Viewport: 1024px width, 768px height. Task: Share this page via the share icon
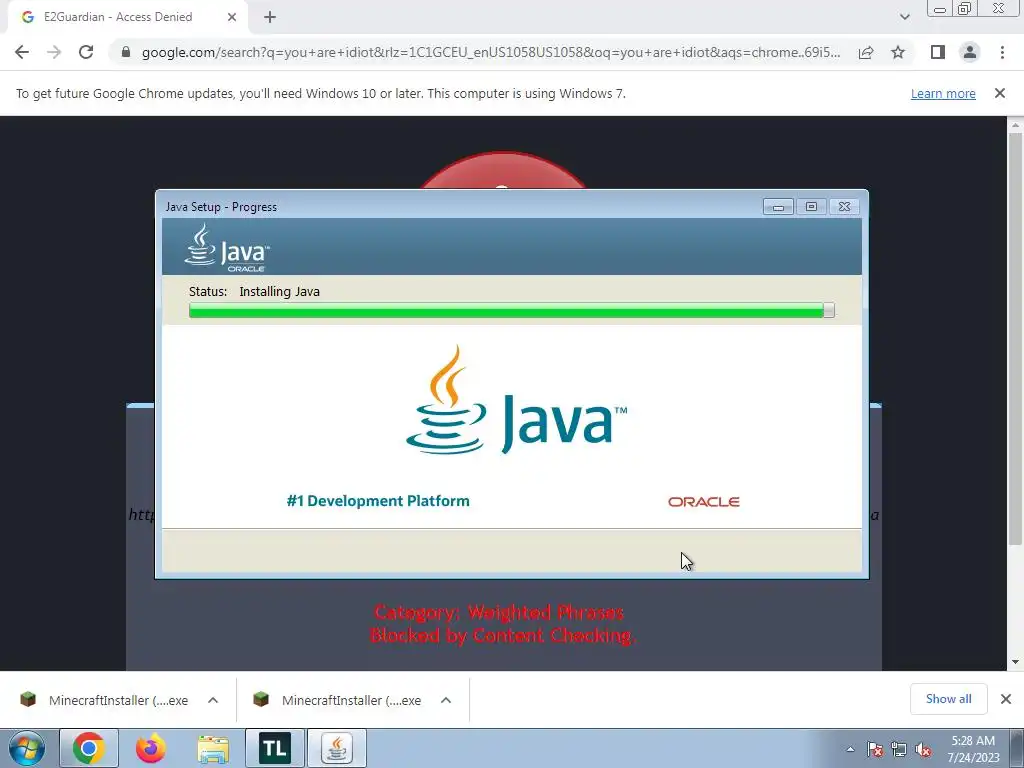(x=866, y=52)
